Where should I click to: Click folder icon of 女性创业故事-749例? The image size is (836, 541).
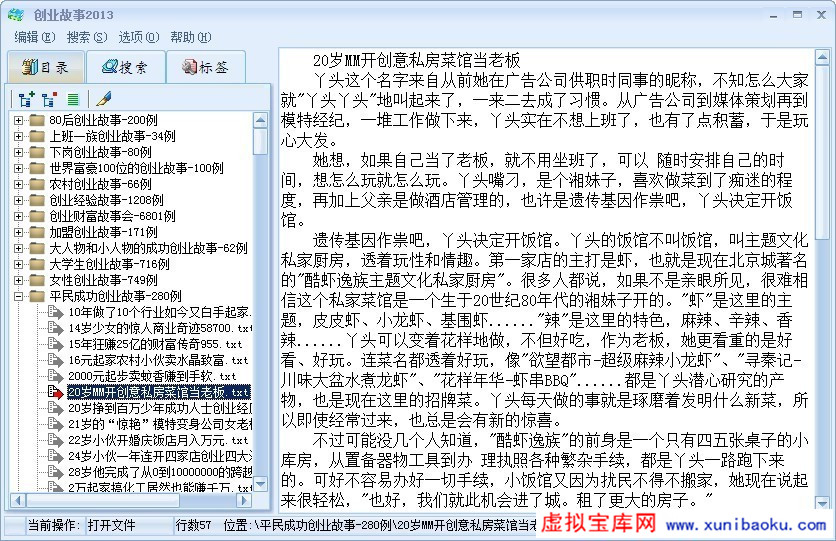38,280
